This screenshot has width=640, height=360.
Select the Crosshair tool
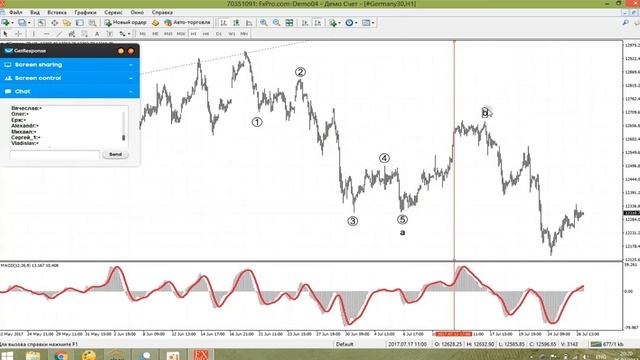[18, 34]
